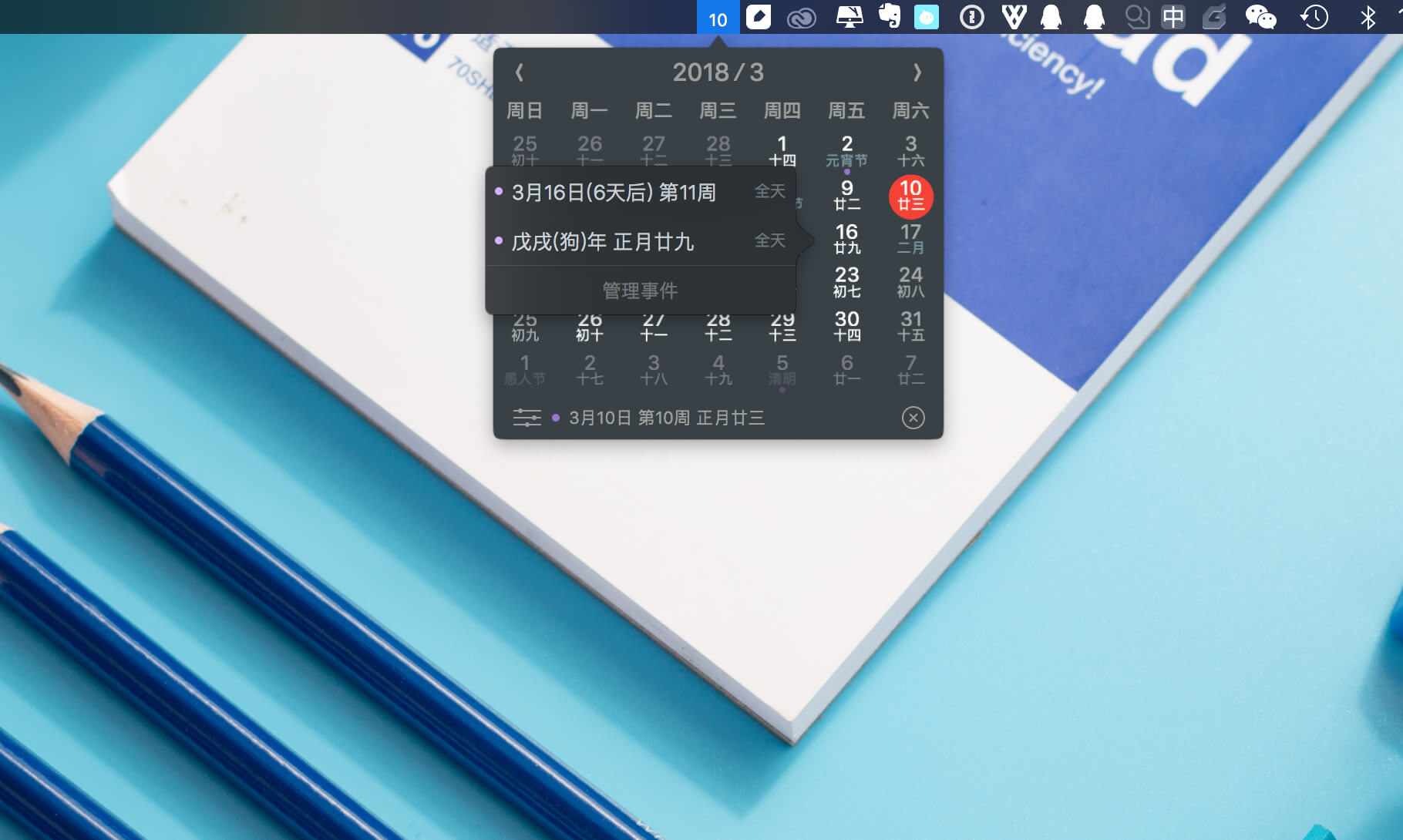This screenshot has width=1403, height=840.
Task: Select March 23 初七
Action: coord(846,282)
